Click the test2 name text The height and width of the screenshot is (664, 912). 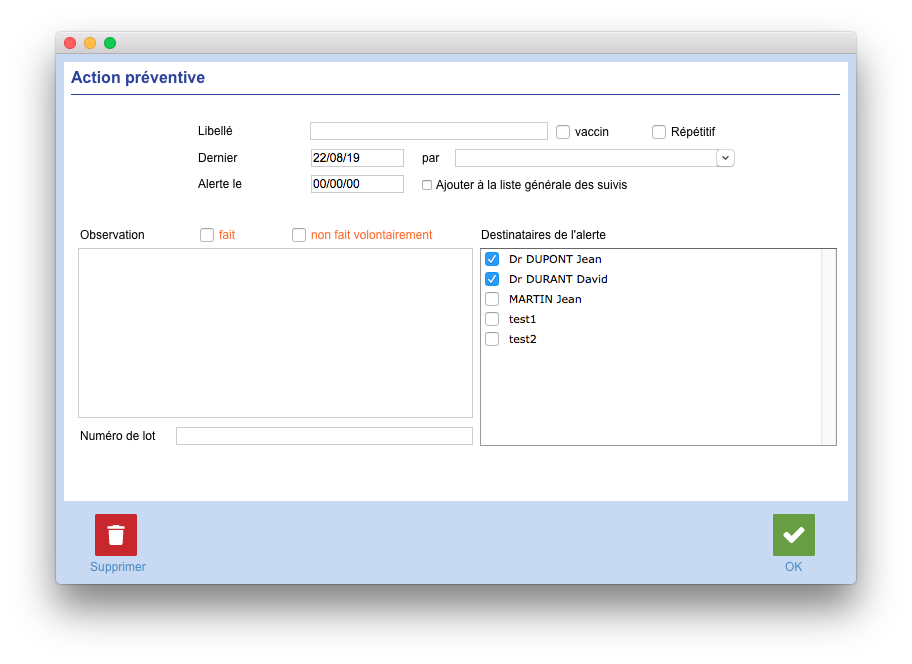(522, 340)
